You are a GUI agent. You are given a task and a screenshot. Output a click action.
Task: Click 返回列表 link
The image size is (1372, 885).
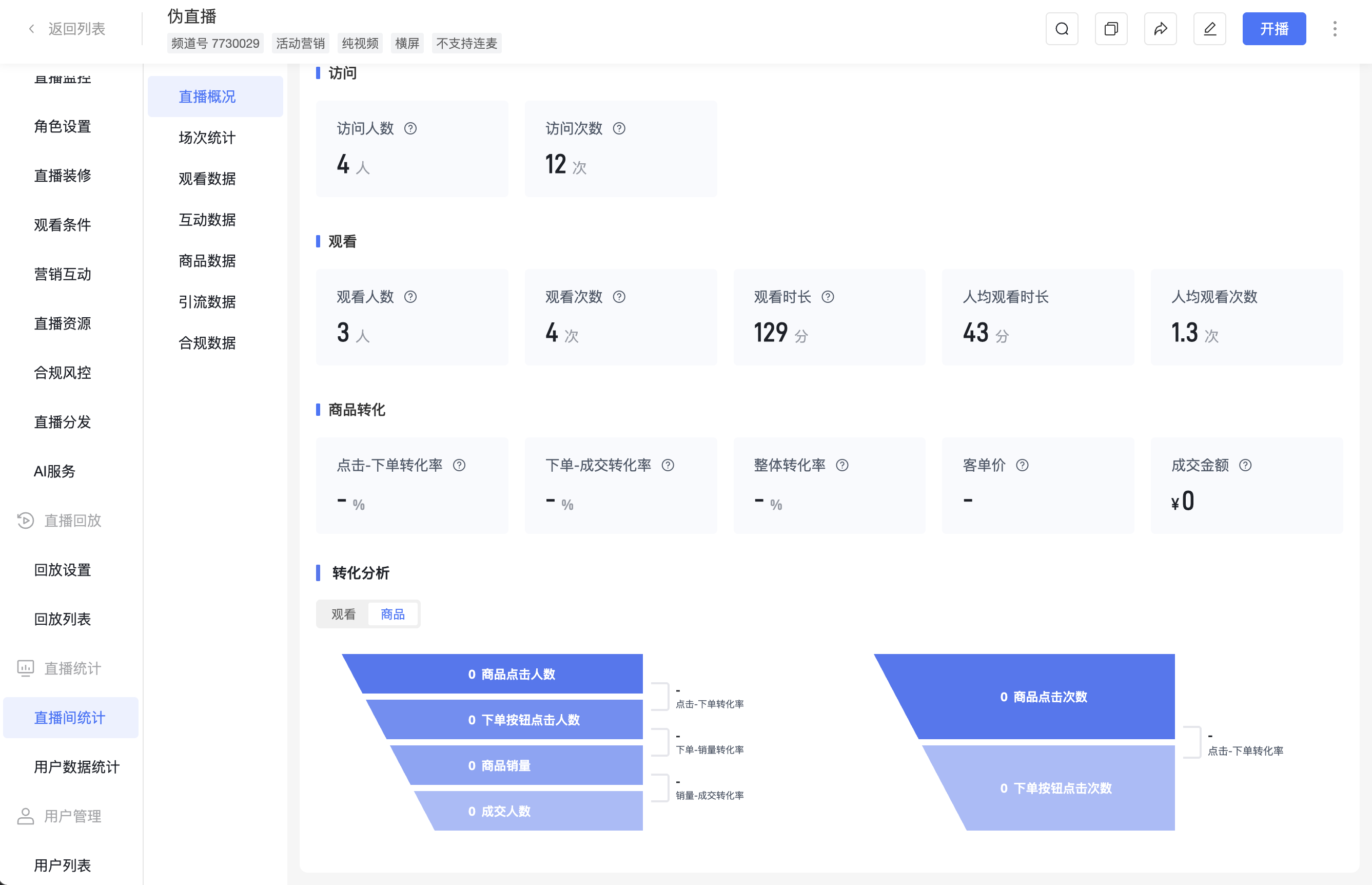click(x=76, y=29)
